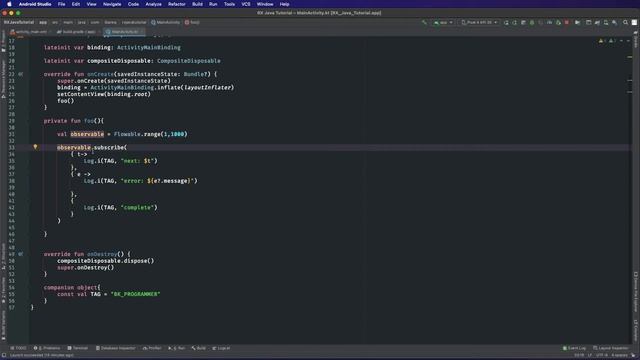Screen dimensions: 640x360
Task: Open the Terminal tool window
Action: pyautogui.click(x=78, y=348)
